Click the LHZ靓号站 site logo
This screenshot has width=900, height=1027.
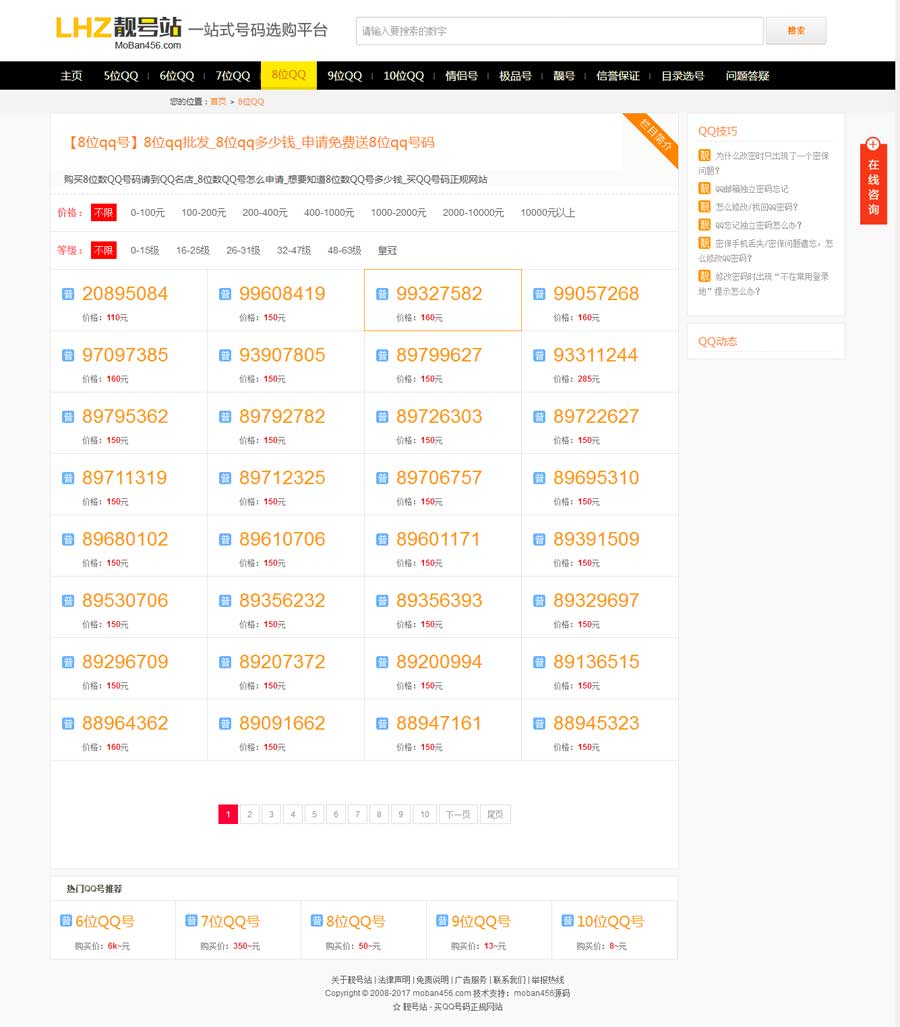(119, 31)
